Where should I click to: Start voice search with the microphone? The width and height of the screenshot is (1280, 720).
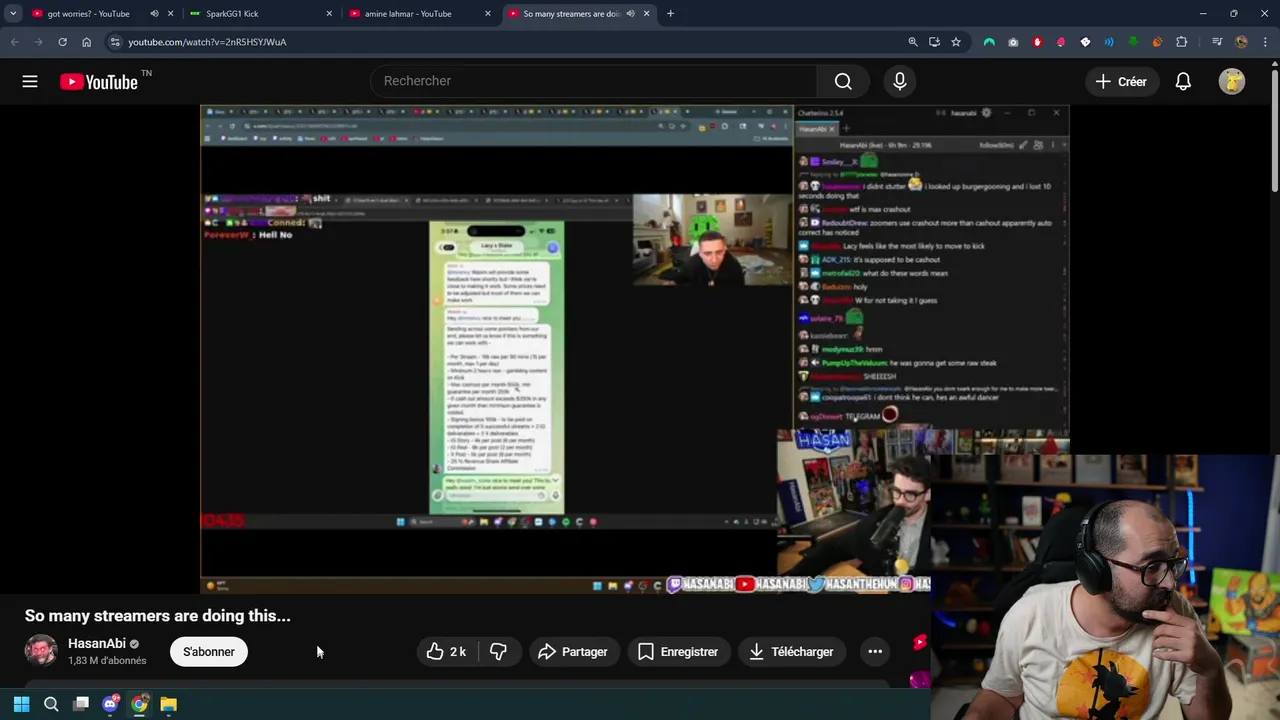click(x=900, y=81)
